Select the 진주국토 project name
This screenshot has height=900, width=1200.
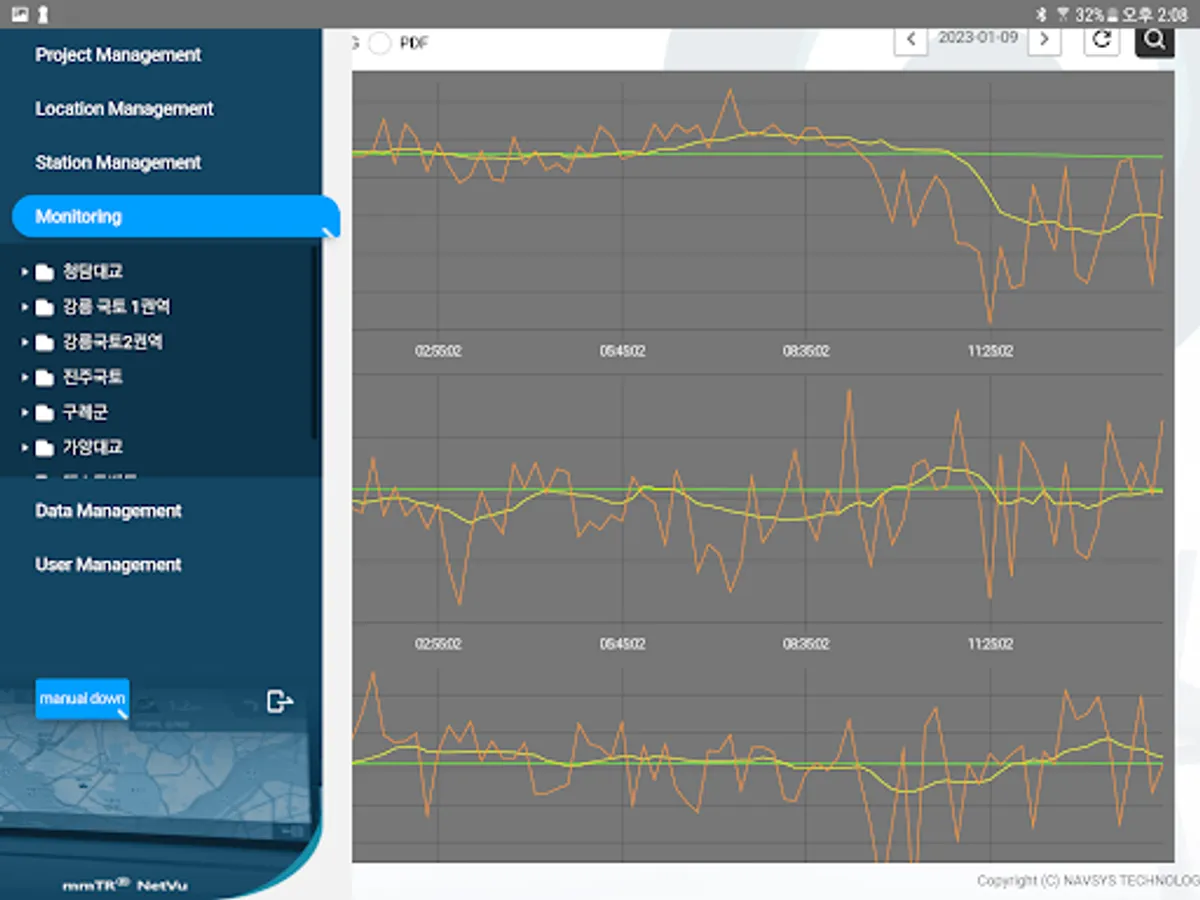[93, 378]
